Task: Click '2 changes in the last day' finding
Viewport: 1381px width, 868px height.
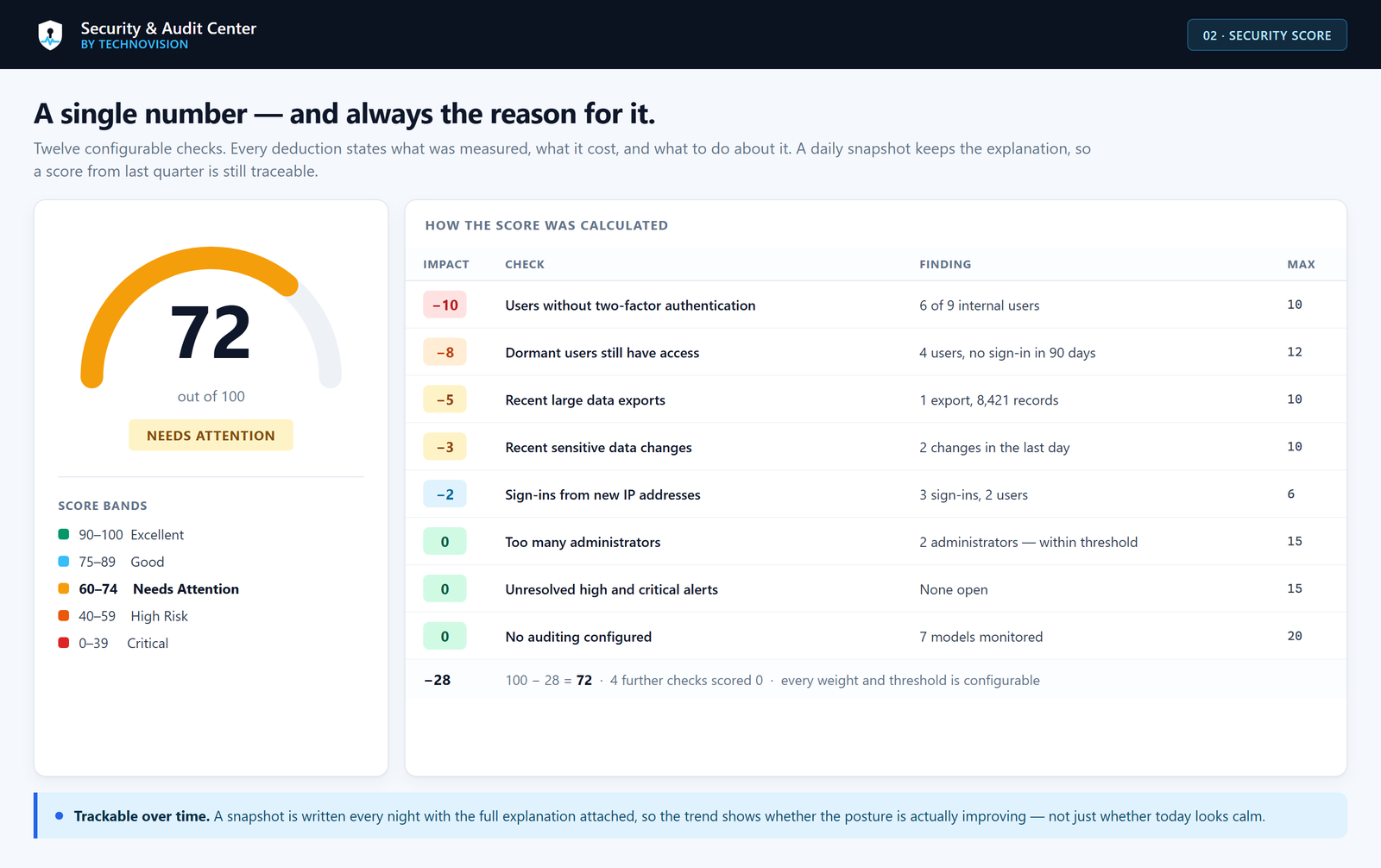Action: 994,448
